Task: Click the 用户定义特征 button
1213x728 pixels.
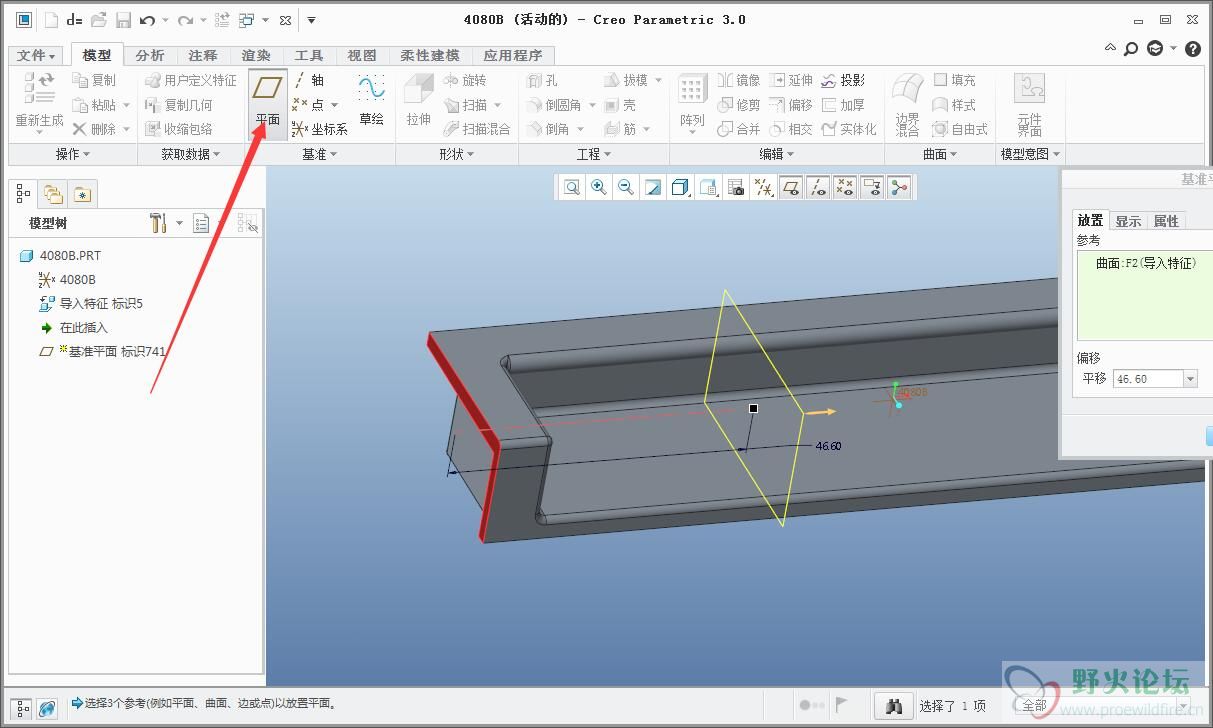Action: coord(191,80)
